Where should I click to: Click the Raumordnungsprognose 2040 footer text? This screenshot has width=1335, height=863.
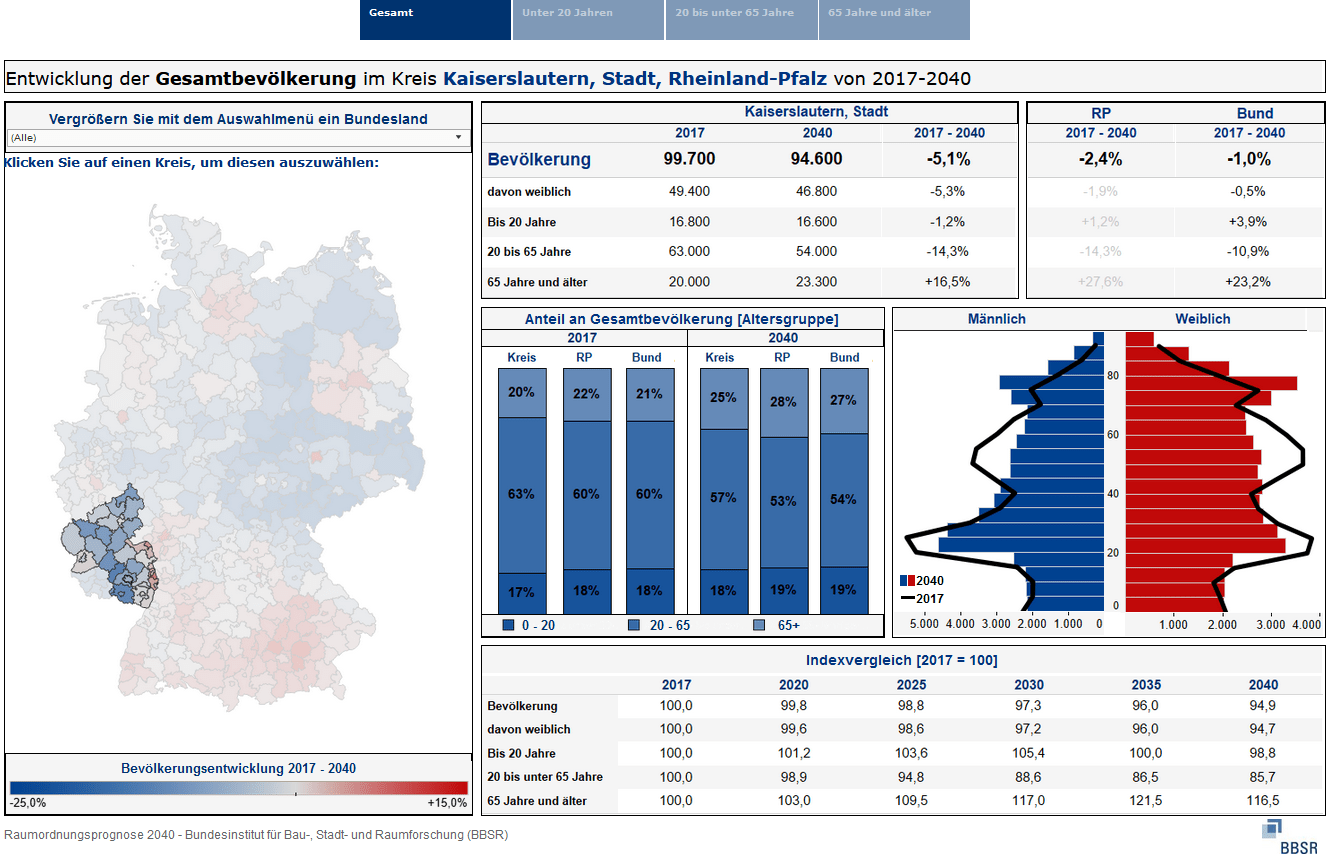[256, 834]
